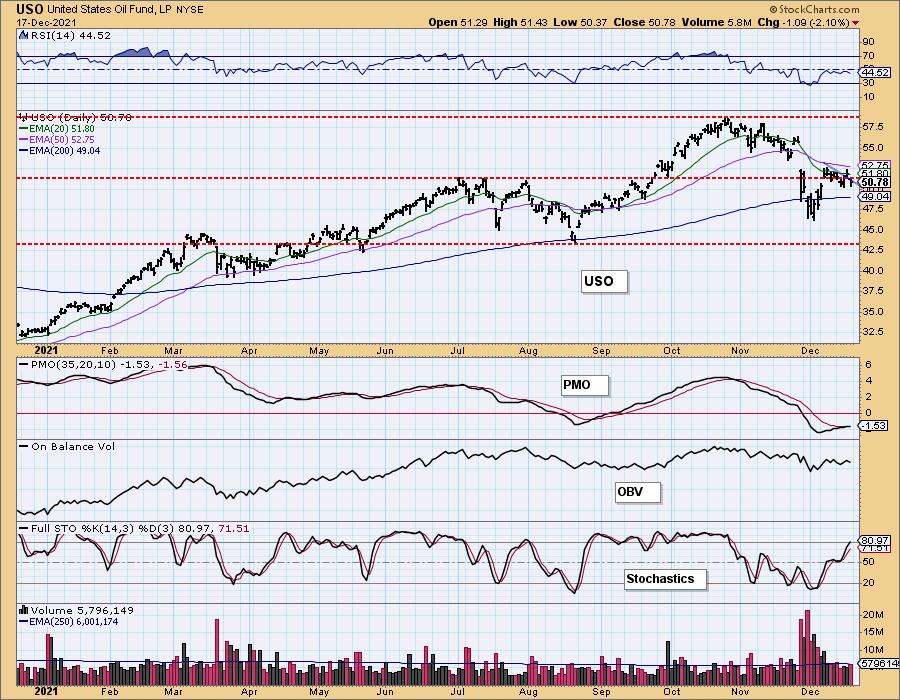Click the RSI histogram icon beside RSI(14)
900x700 pixels.
point(23,36)
